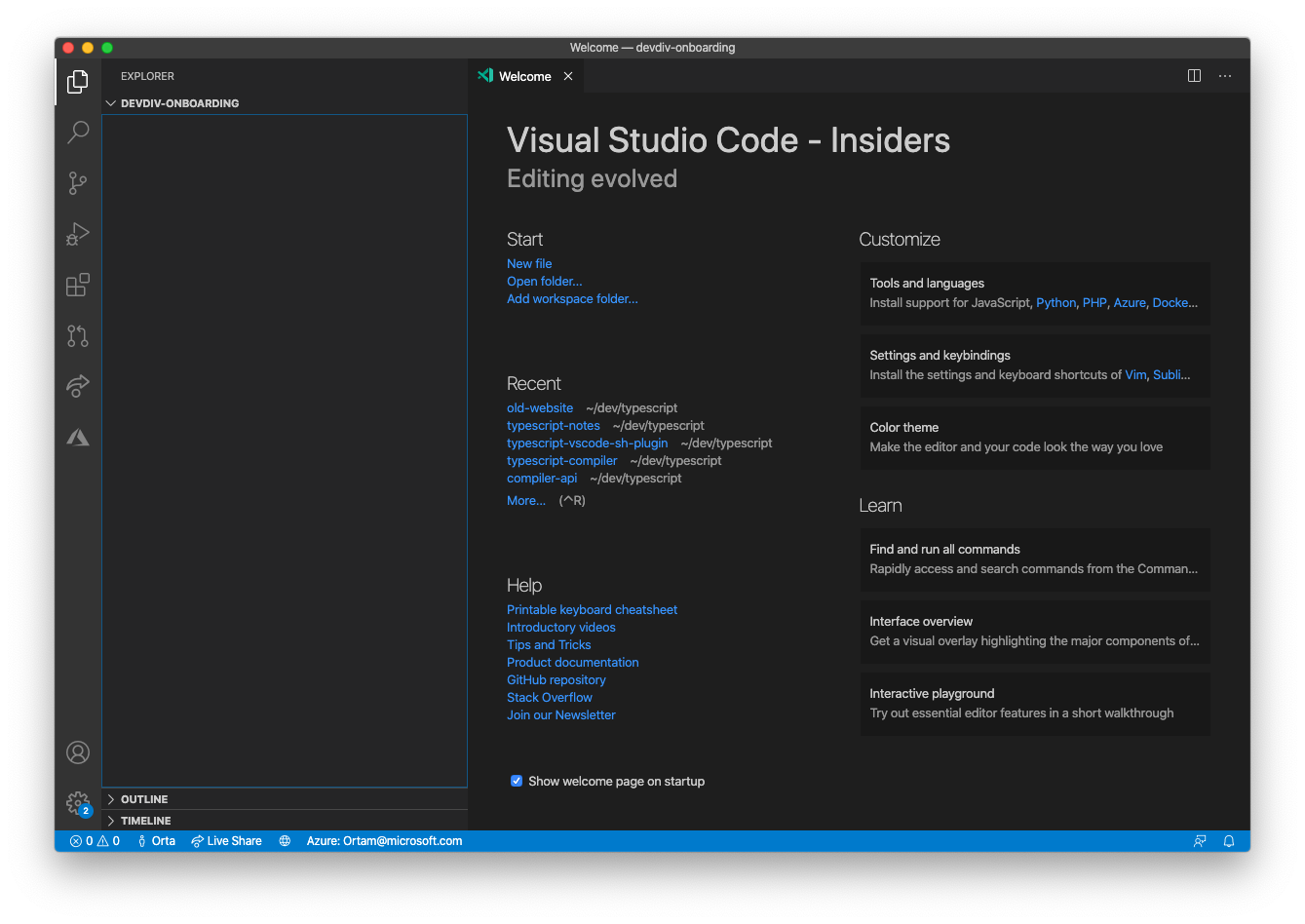Open the Source Control view
Viewport: 1305px width, 924px height.
(x=78, y=183)
